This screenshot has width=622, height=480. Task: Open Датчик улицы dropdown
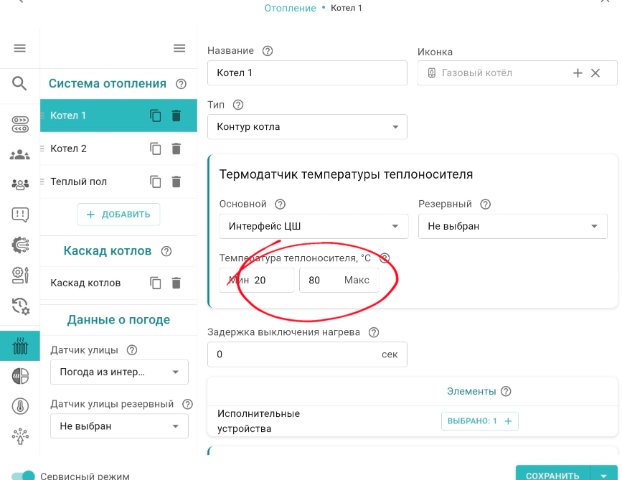(118, 372)
